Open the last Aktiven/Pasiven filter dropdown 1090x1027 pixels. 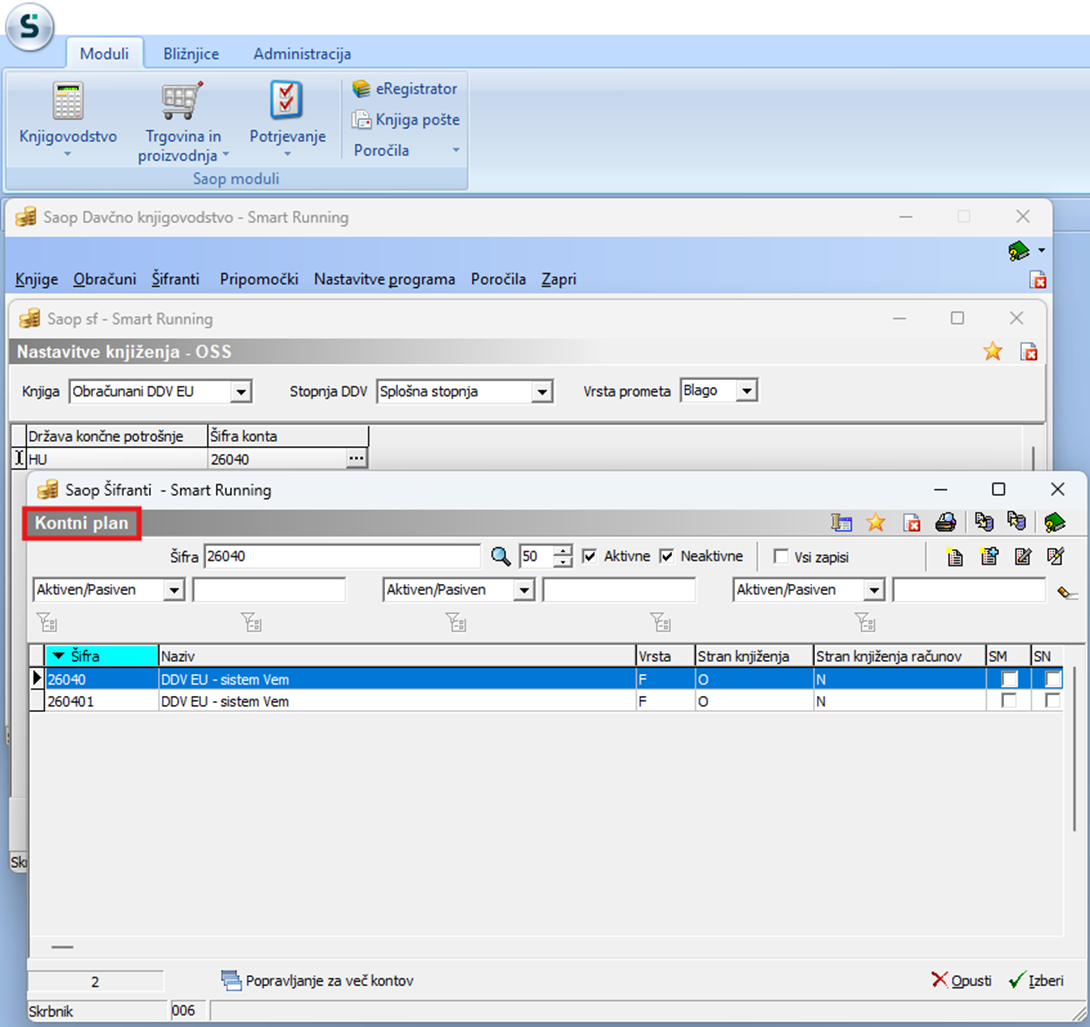pos(874,590)
